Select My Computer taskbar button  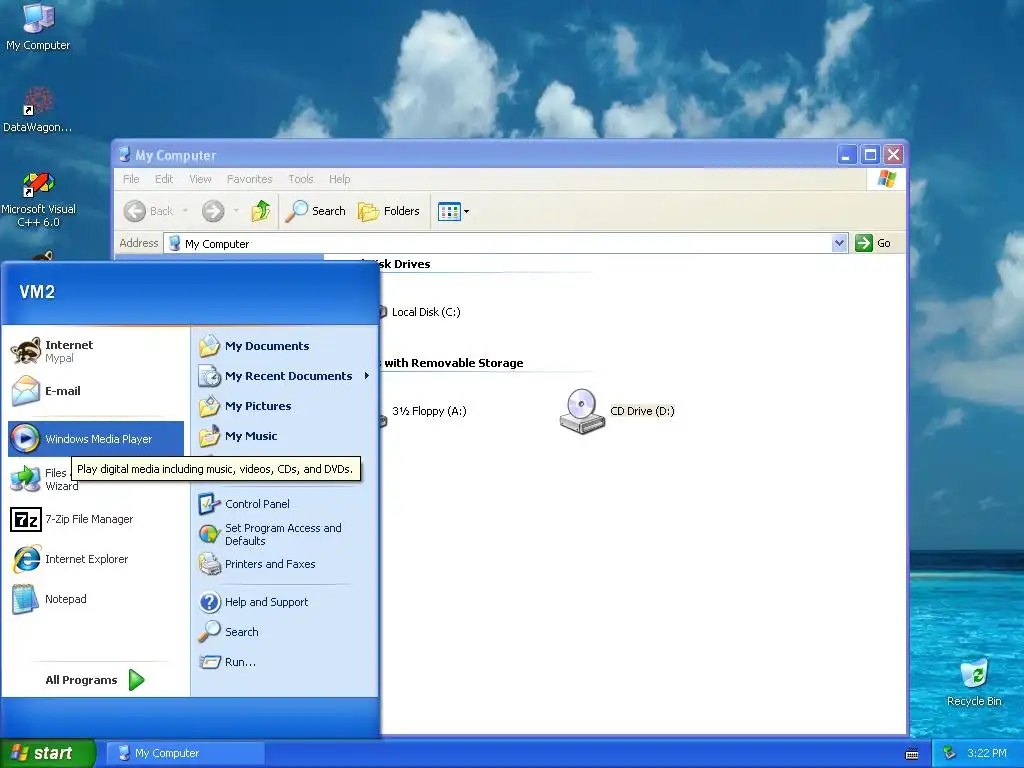185,753
